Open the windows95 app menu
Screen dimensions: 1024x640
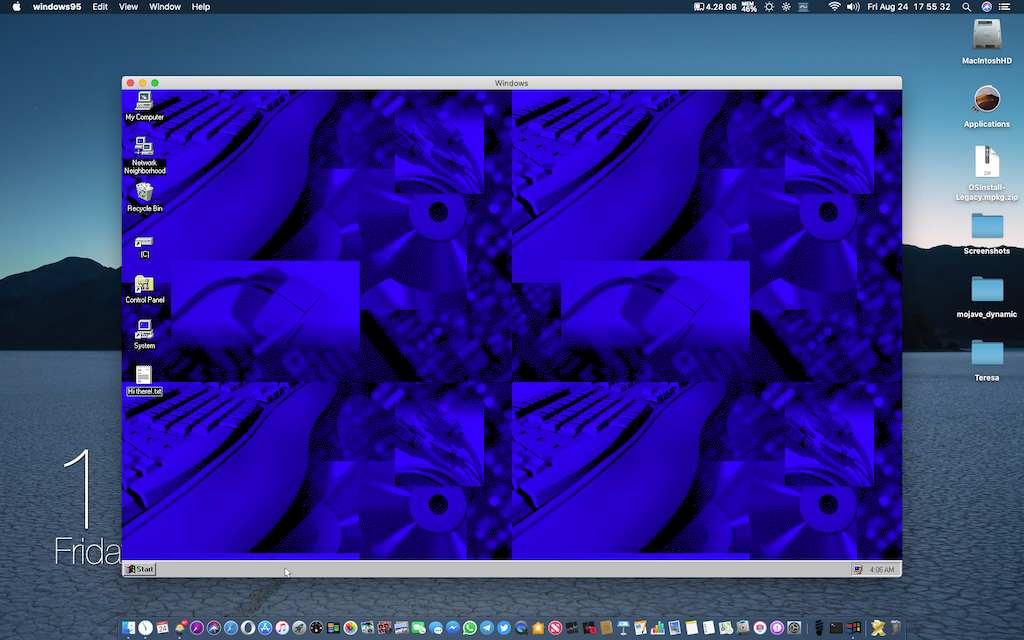(57, 7)
